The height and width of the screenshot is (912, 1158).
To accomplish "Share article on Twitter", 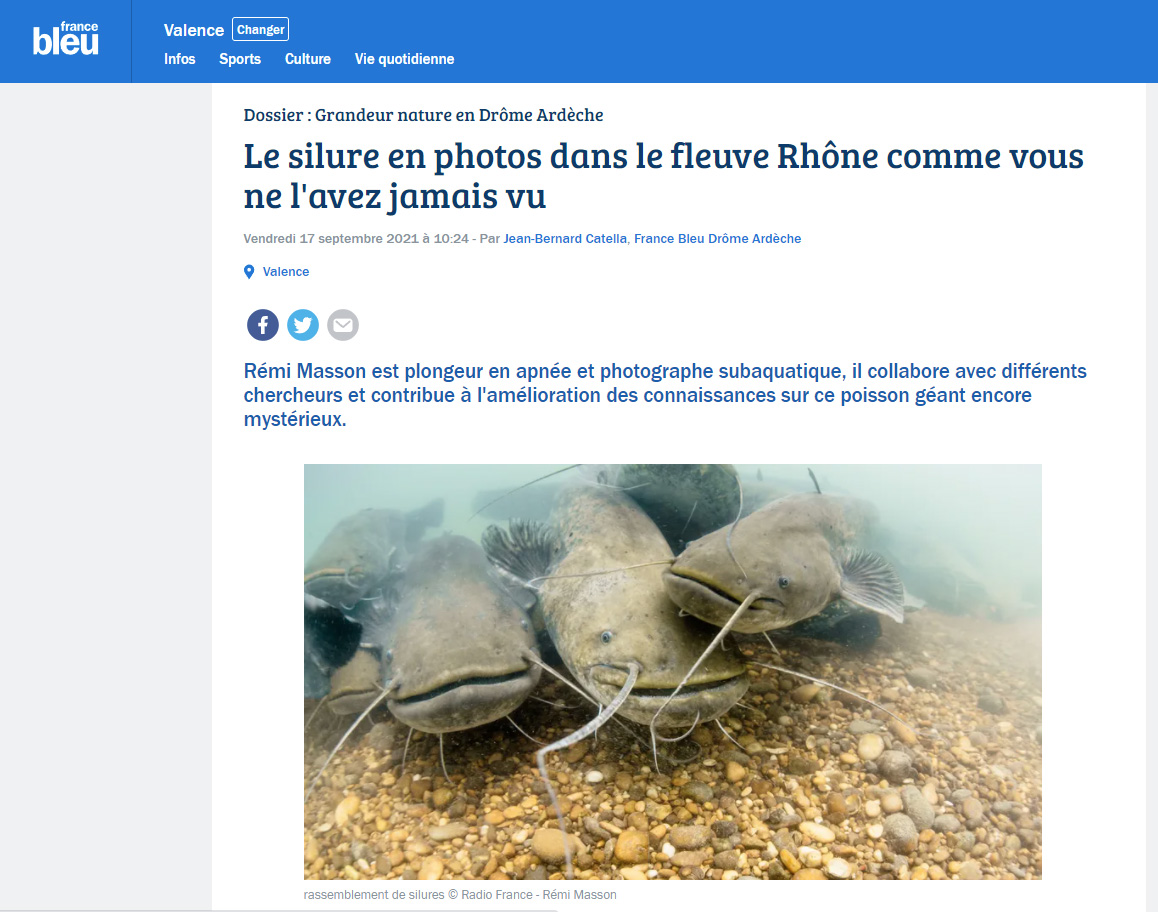I will point(303,325).
